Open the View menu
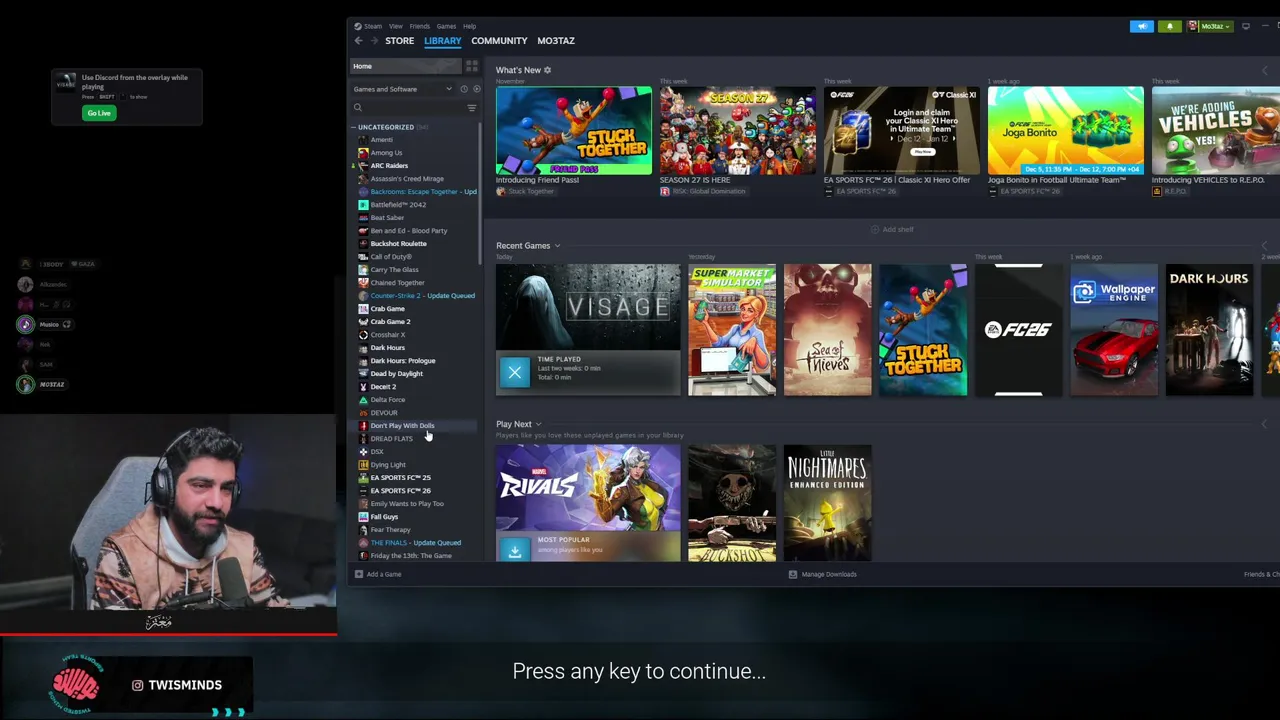 pyautogui.click(x=396, y=26)
